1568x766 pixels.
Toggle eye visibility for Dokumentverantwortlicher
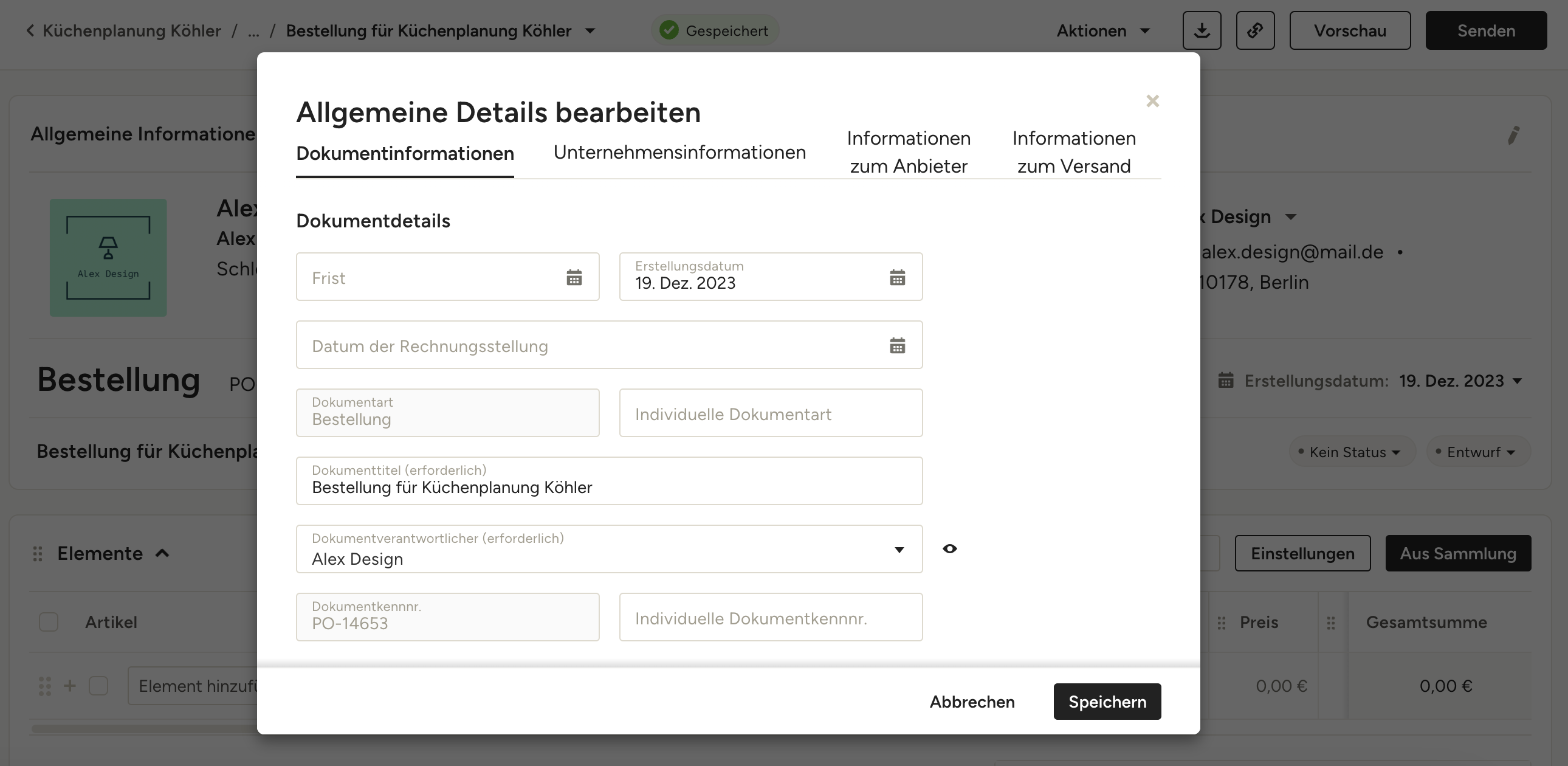tap(949, 549)
